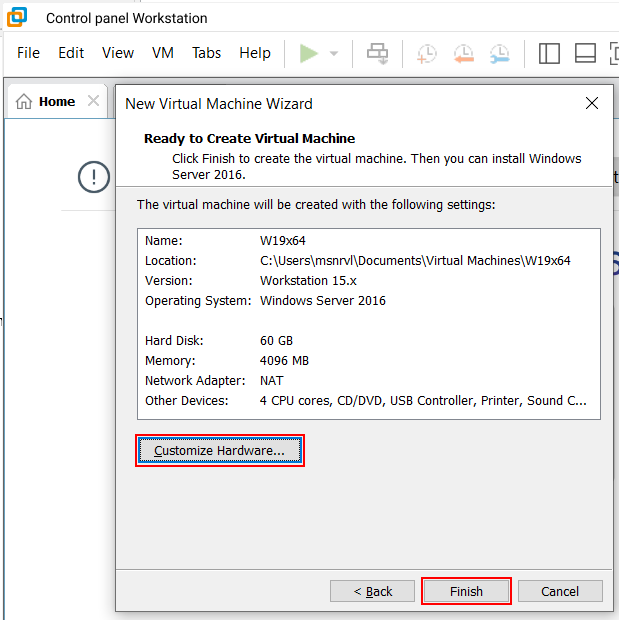
Task: Open the VM menu
Action: (x=162, y=53)
